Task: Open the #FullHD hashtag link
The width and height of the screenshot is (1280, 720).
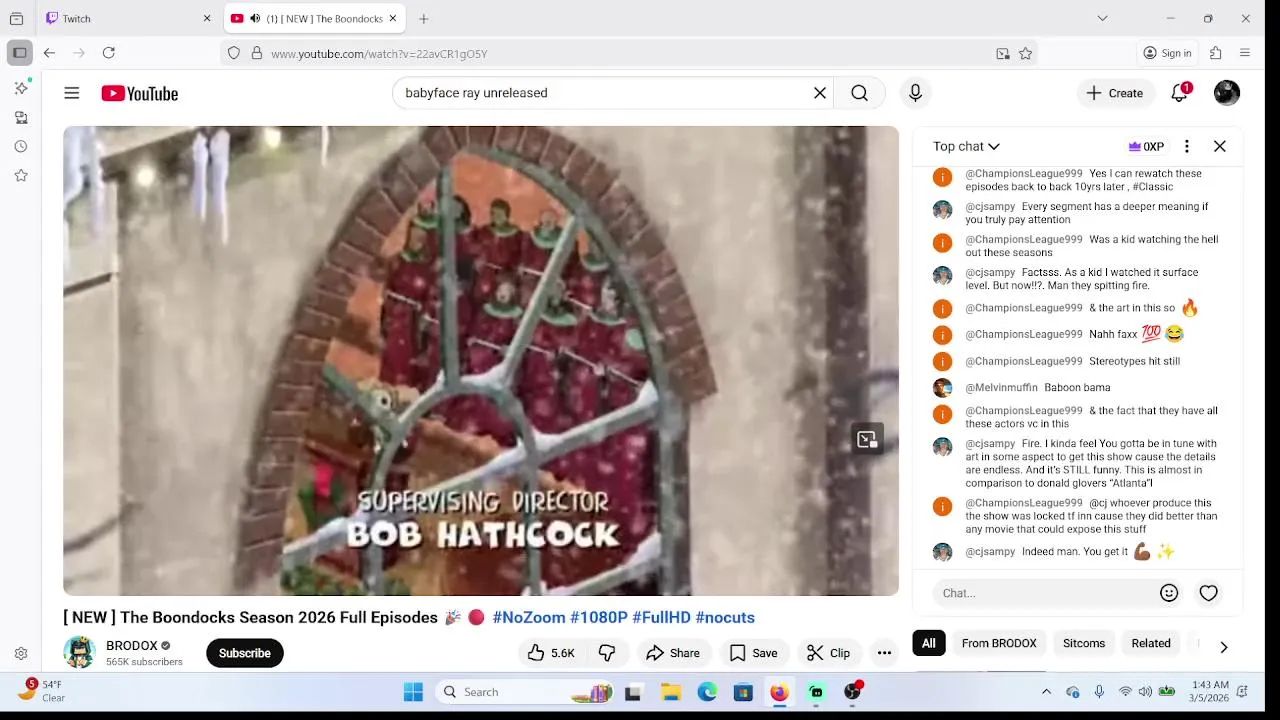Action: 661,617
